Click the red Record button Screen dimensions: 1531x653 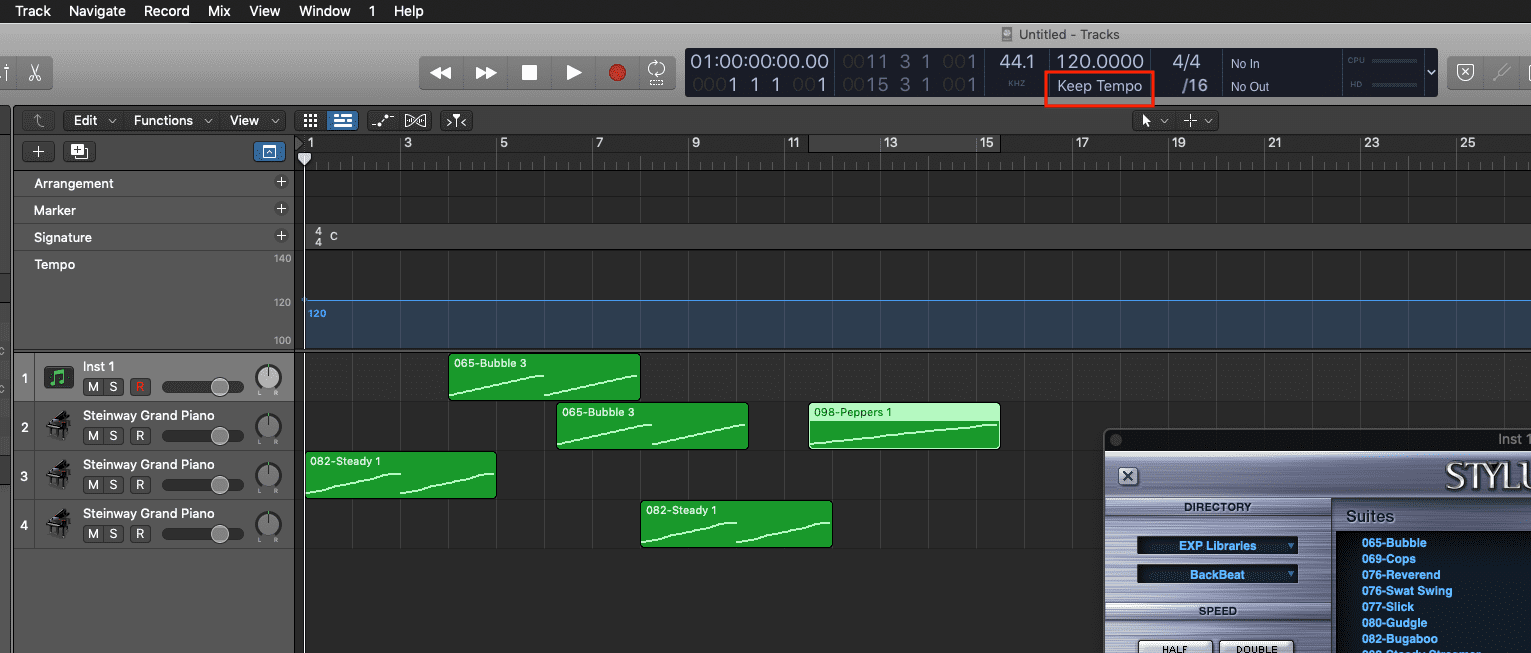(618, 72)
